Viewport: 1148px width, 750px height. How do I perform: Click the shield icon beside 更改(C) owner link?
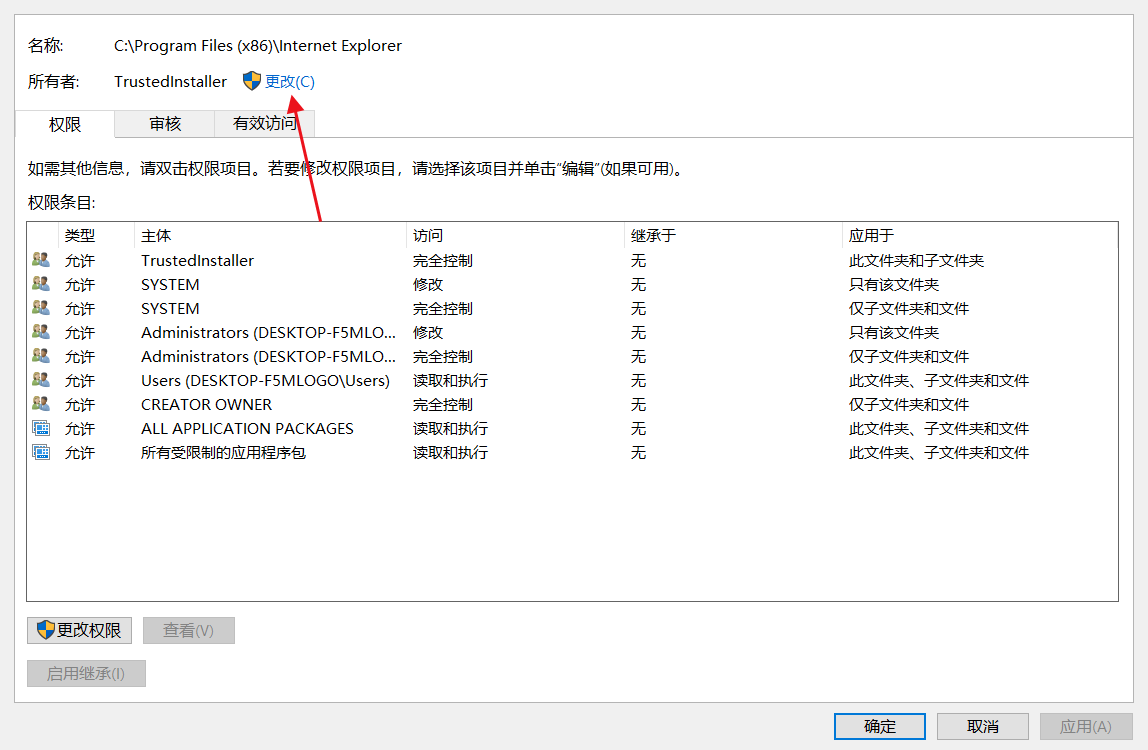coord(252,81)
